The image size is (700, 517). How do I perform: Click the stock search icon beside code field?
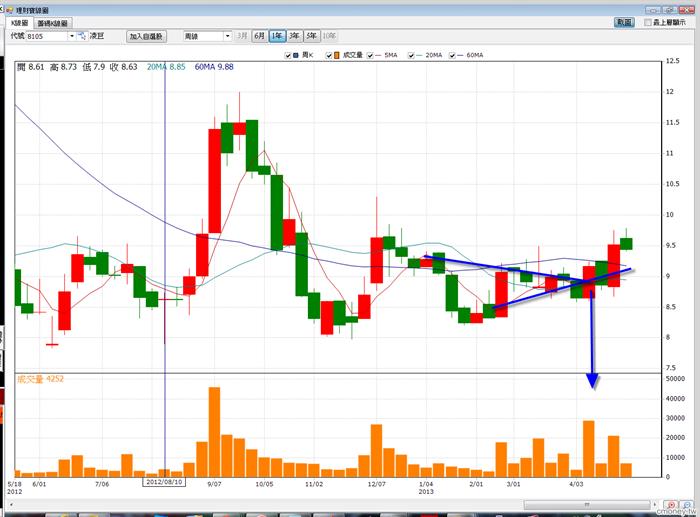coord(82,35)
